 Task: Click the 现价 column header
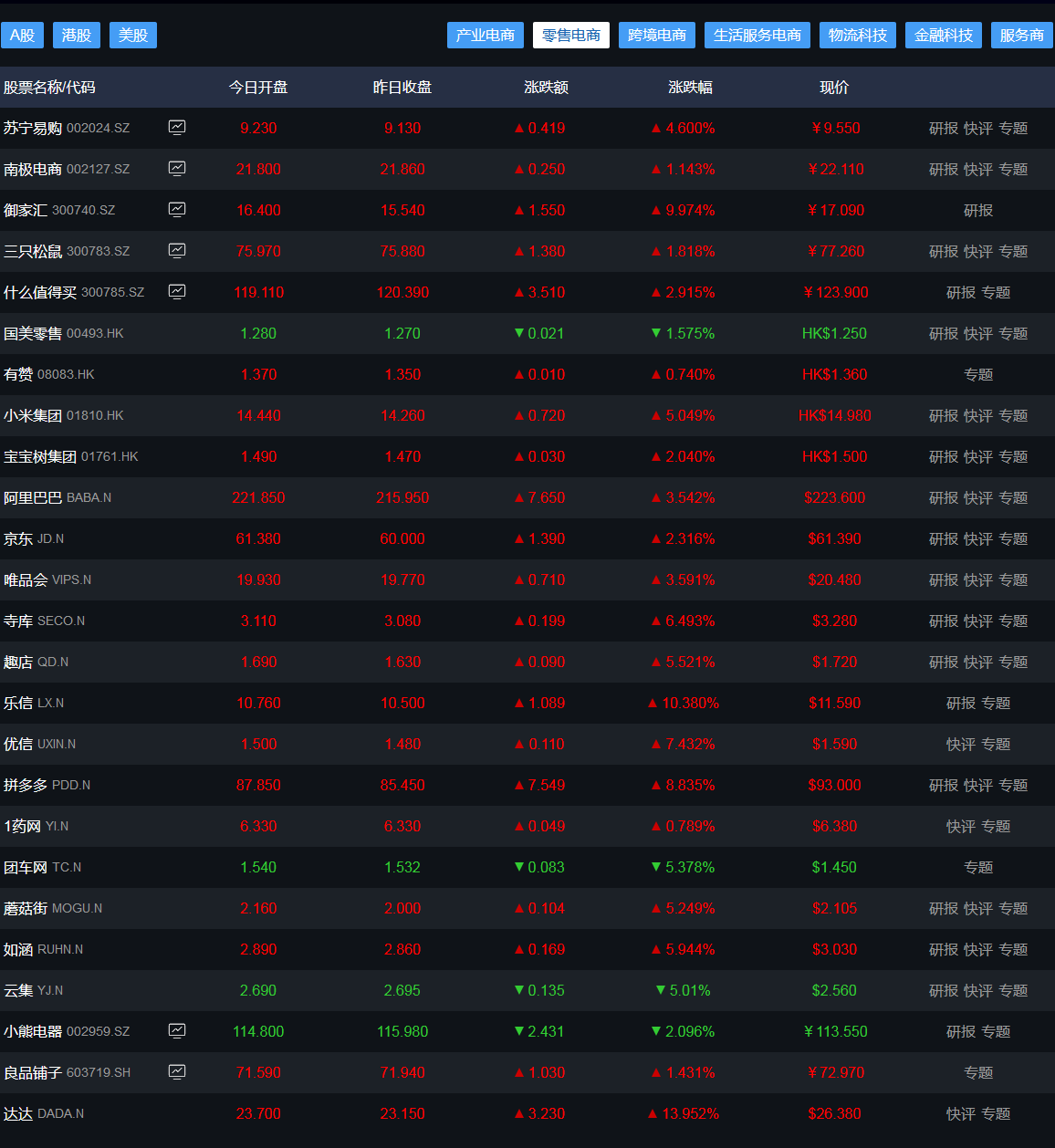pos(834,88)
